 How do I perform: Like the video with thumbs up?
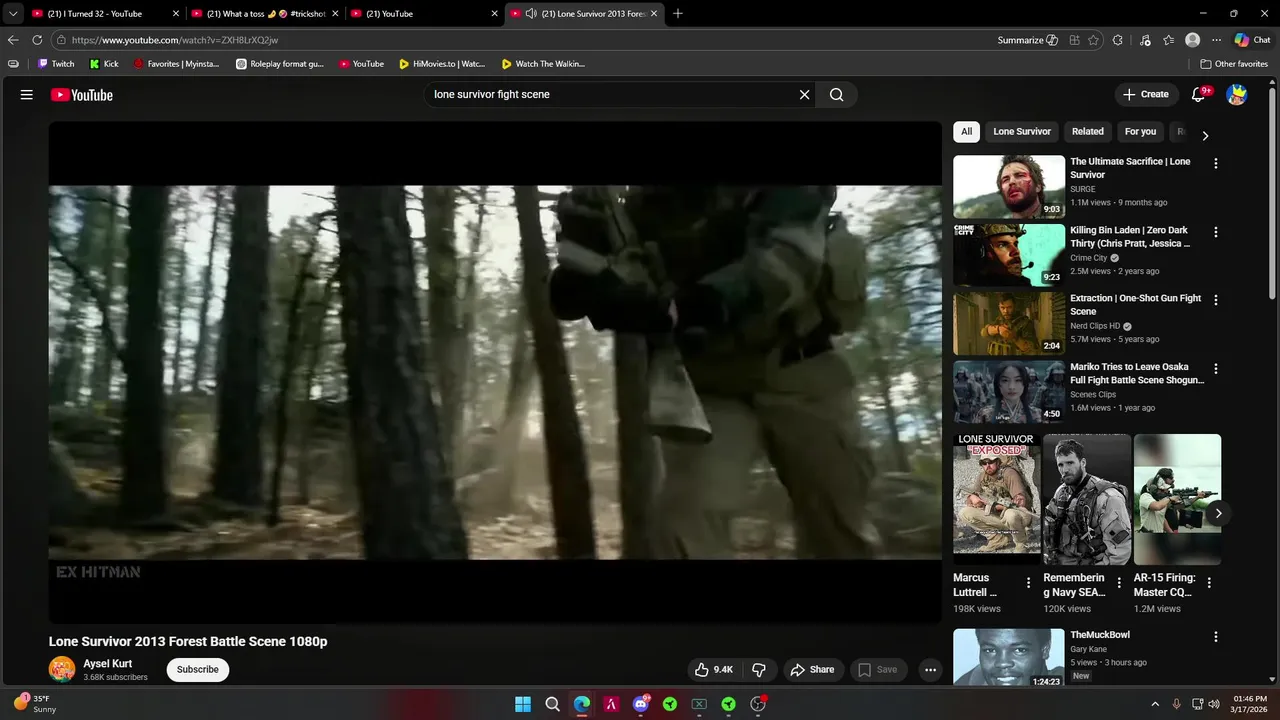pyautogui.click(x=714, y=670)
